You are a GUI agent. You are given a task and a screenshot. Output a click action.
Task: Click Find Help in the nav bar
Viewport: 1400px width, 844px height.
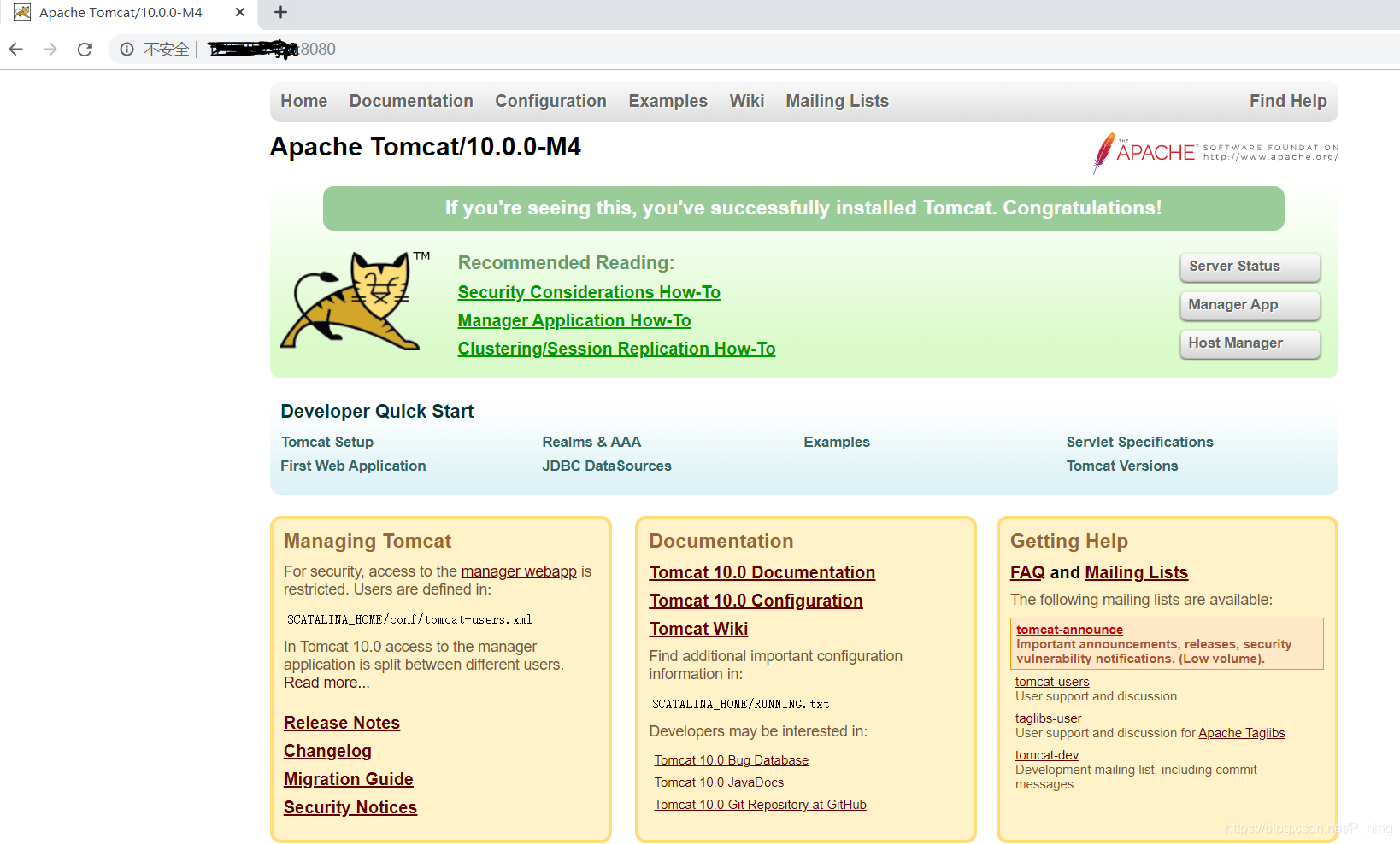pos(1288,101)
